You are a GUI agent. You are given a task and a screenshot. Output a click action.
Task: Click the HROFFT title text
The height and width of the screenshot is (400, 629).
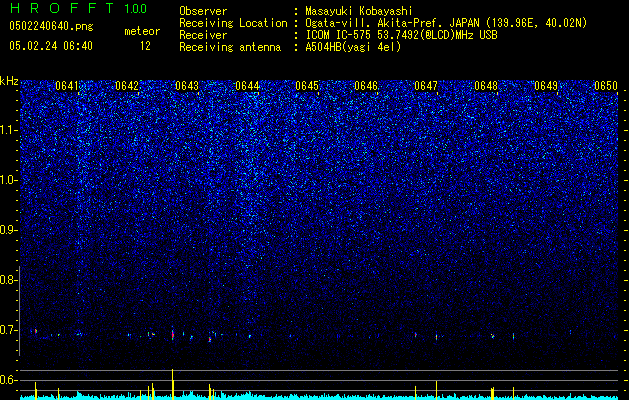click(62, 8)
